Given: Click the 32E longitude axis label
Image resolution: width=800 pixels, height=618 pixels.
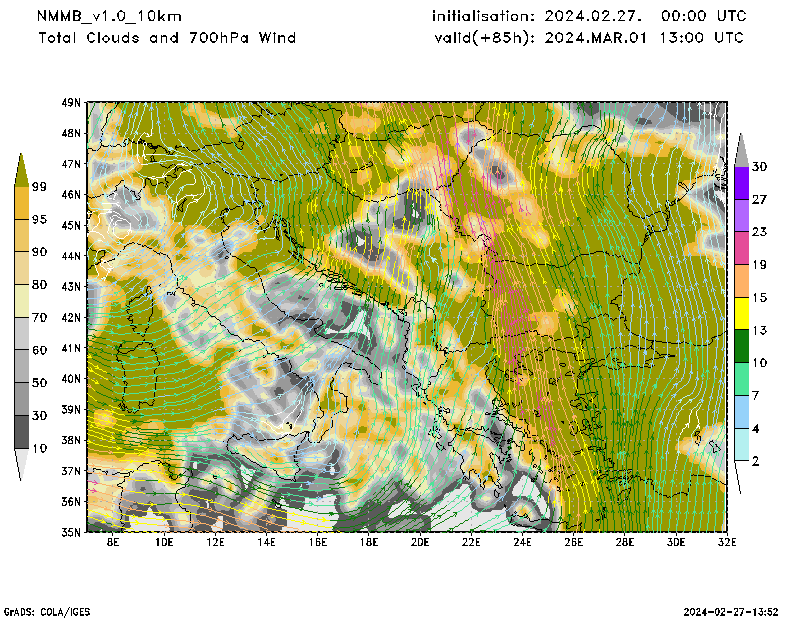Looking at the screenshot, I should (x=727, y=543).
